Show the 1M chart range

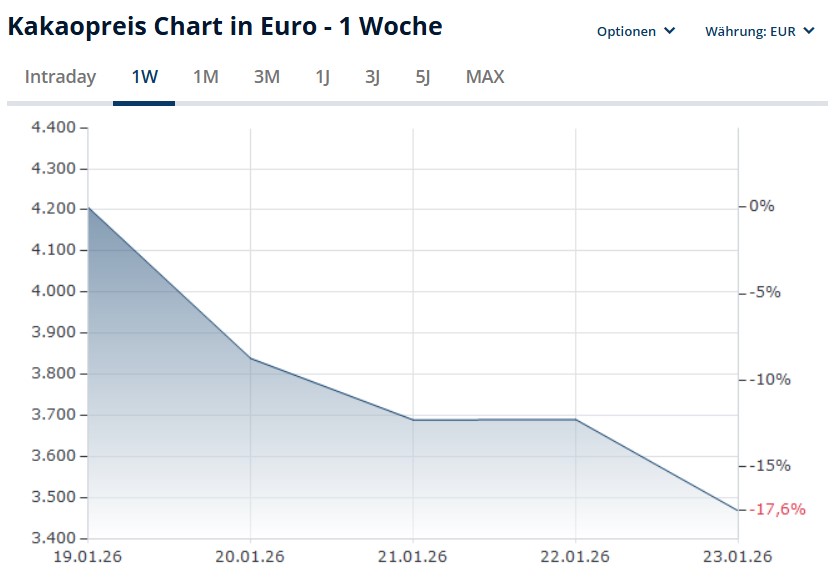coord(205,77)
